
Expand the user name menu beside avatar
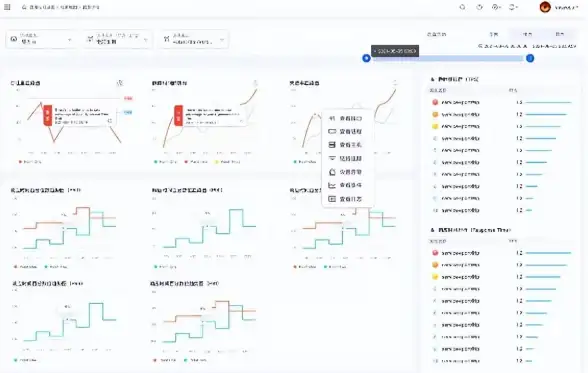(566, 7)
